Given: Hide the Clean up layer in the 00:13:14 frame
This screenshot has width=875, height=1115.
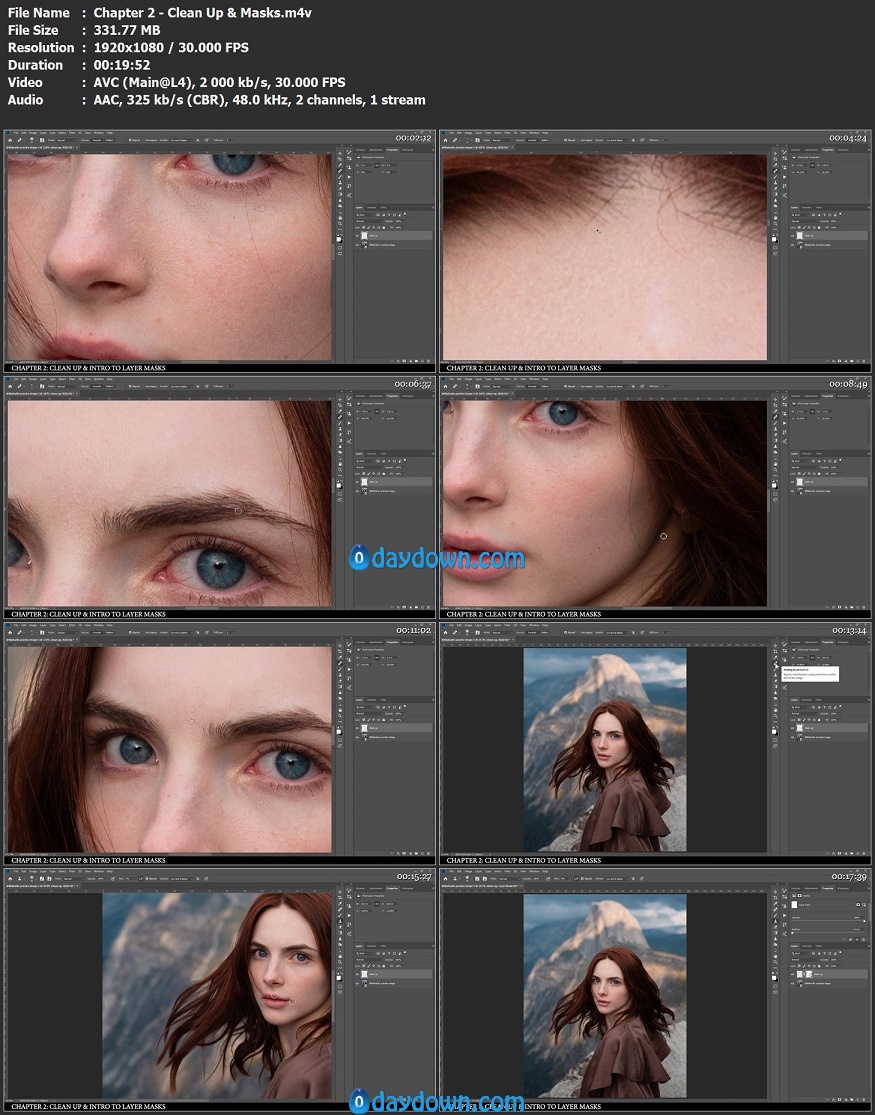Looking at the screenshot, I should pyautogui.click(x=792, y=728).
